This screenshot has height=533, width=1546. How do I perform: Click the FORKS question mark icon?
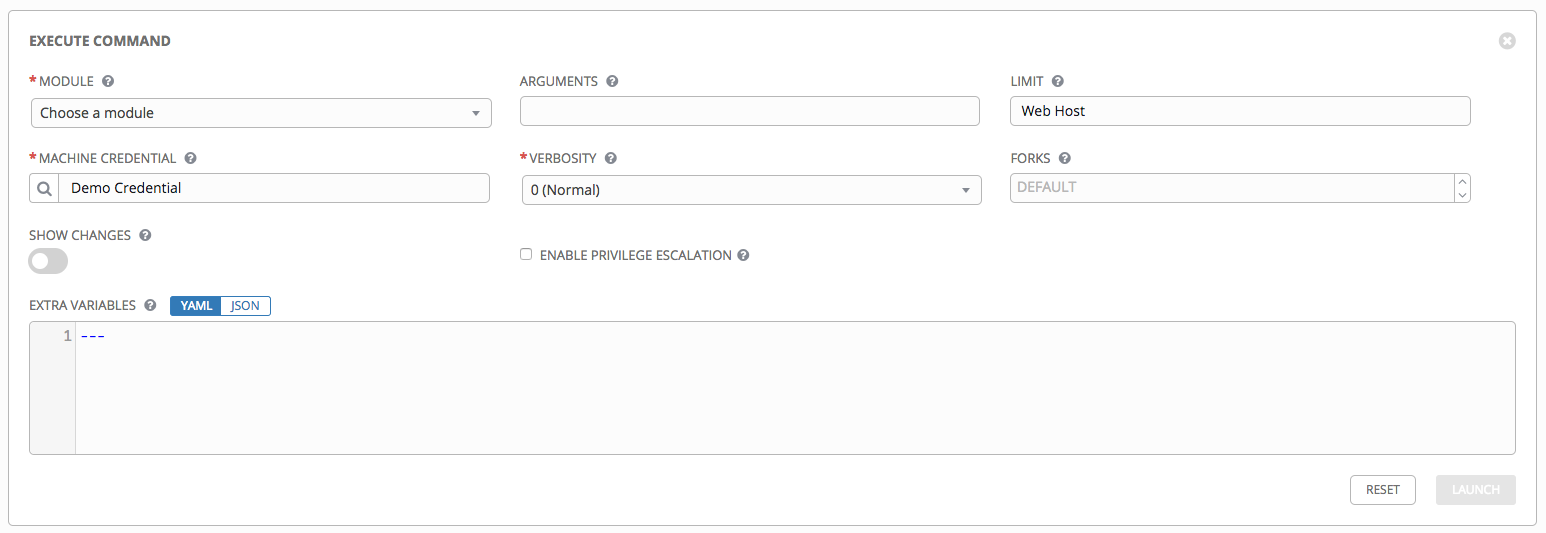point(1064,158)
